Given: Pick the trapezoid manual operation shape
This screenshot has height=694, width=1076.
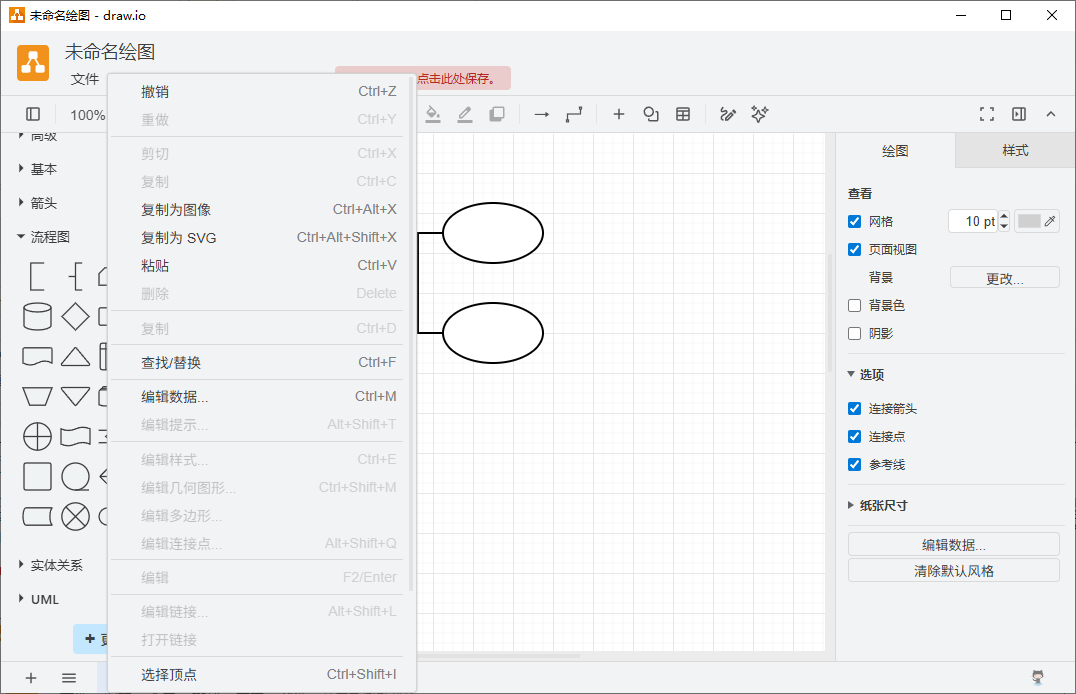Looking at the screenshot, I should [x=37, y=396].
